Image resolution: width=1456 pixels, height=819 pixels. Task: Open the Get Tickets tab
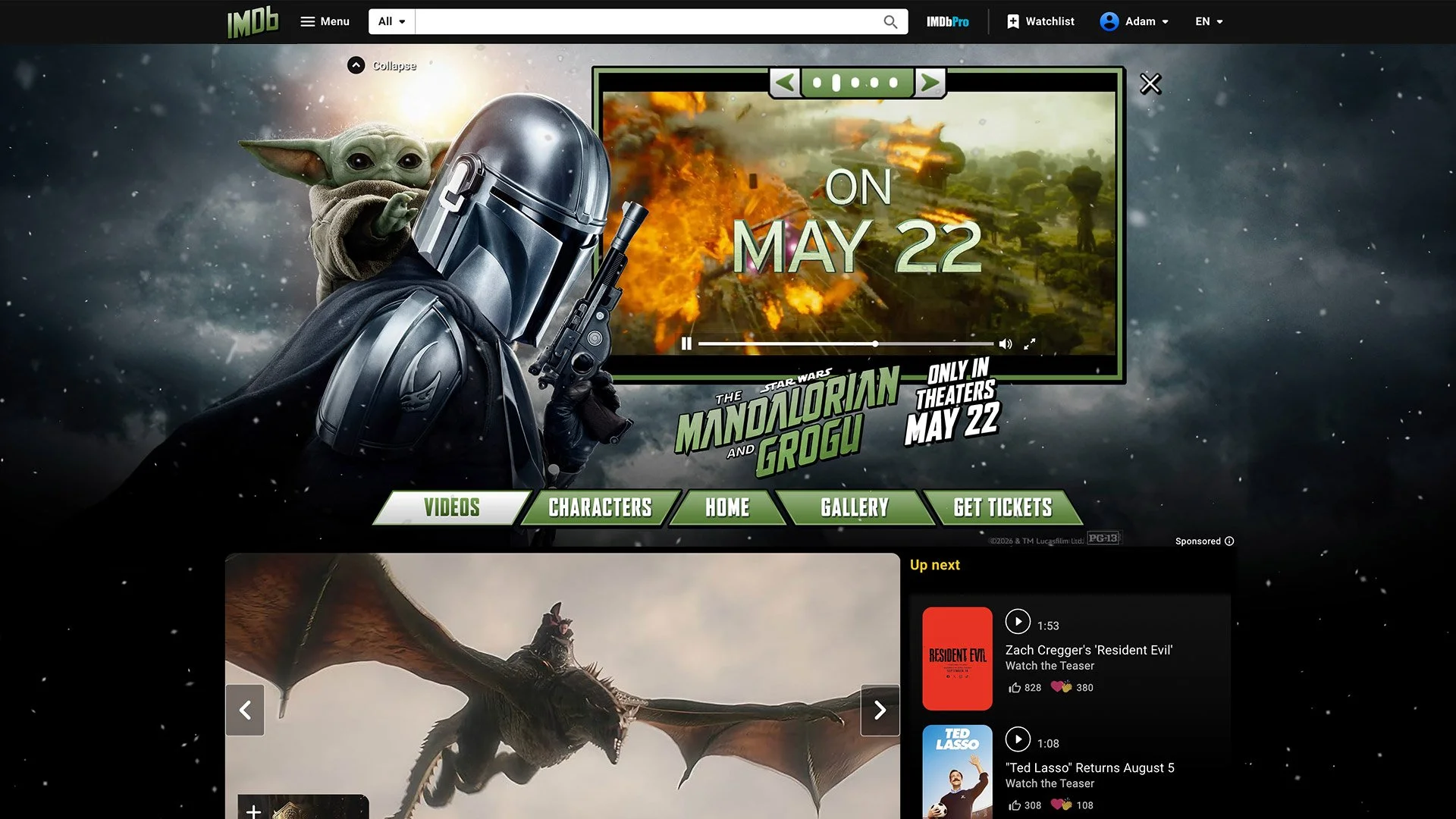point(1003,507)
